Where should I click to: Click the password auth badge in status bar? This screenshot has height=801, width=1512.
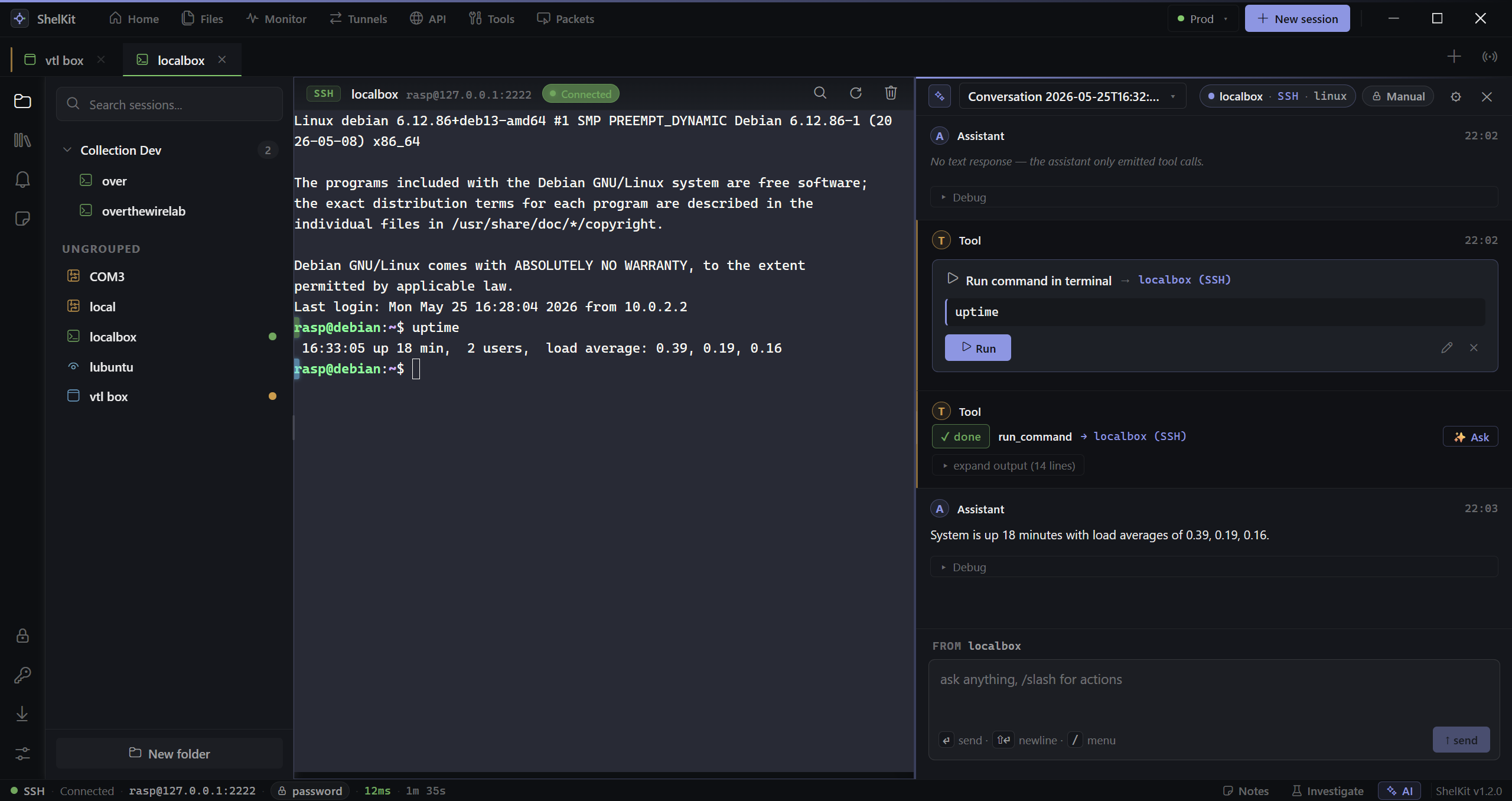pyautogui.click(x=309, y=791)
